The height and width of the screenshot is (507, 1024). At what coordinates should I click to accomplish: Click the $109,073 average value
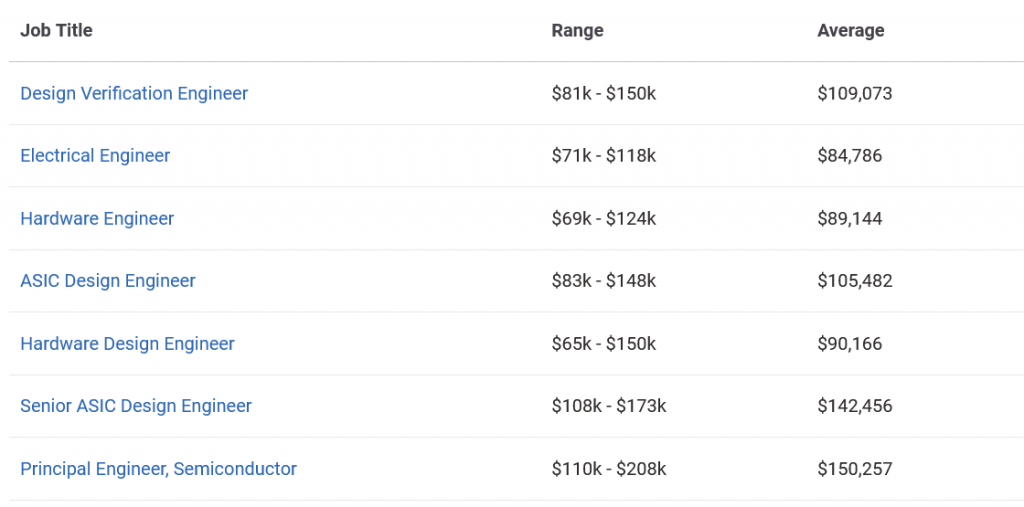tap(854, 93)
